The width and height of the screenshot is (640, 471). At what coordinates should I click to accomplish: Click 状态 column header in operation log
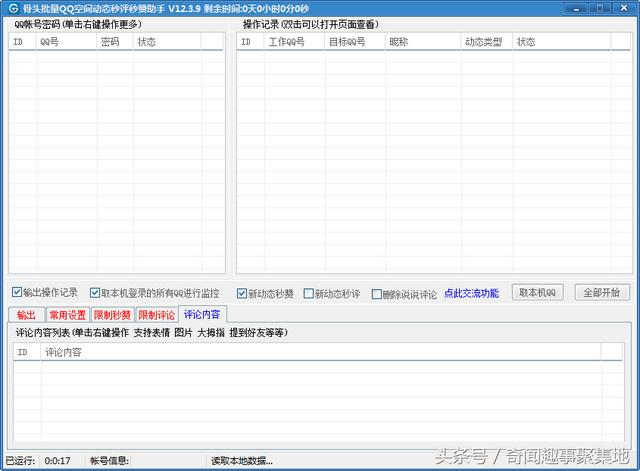pos(562,42)
